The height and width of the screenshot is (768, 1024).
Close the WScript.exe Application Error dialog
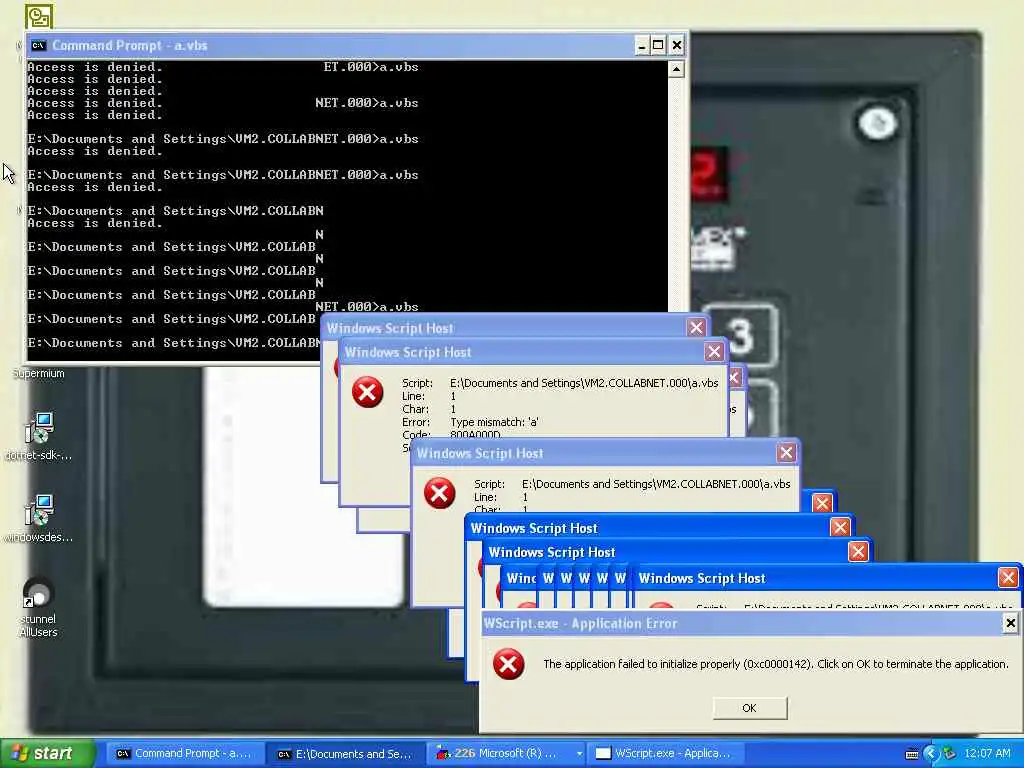pyautogui.click(x=1010, y=624)
